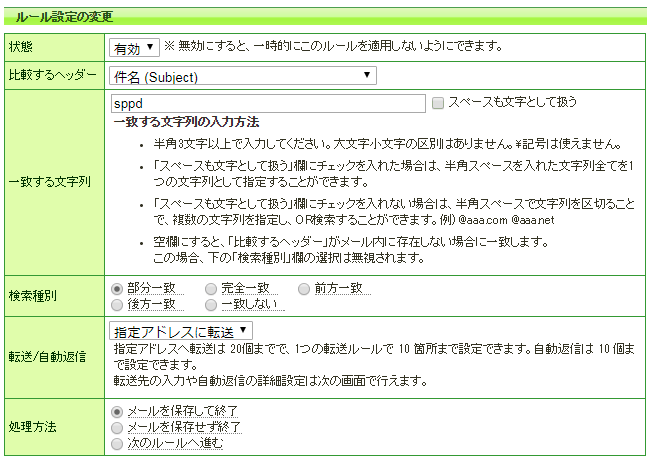Select the 一致しない radio option
Viewport: 650px width, 463px height.
coord(211,303)
